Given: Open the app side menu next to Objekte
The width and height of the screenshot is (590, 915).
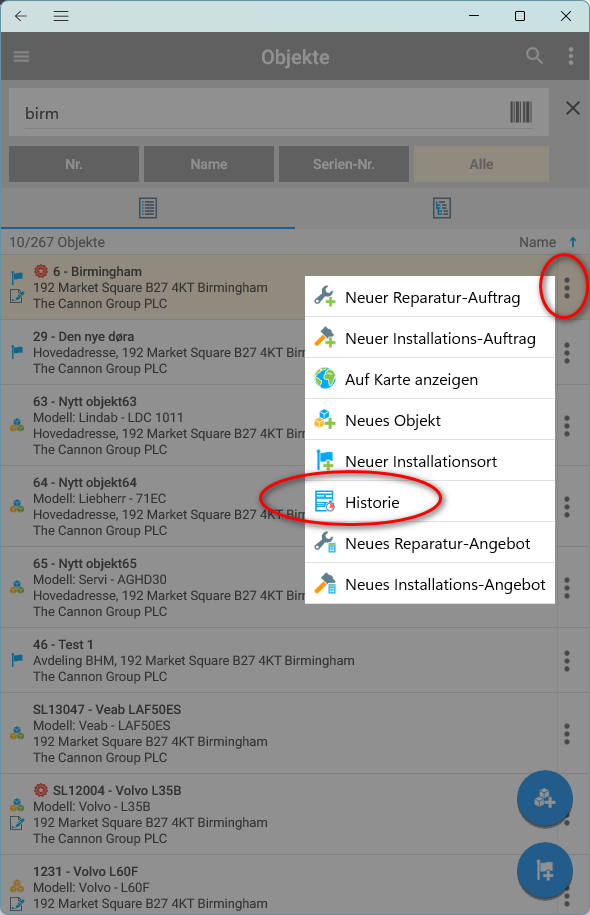Looking at the screenshot, I should click(22, 57).
